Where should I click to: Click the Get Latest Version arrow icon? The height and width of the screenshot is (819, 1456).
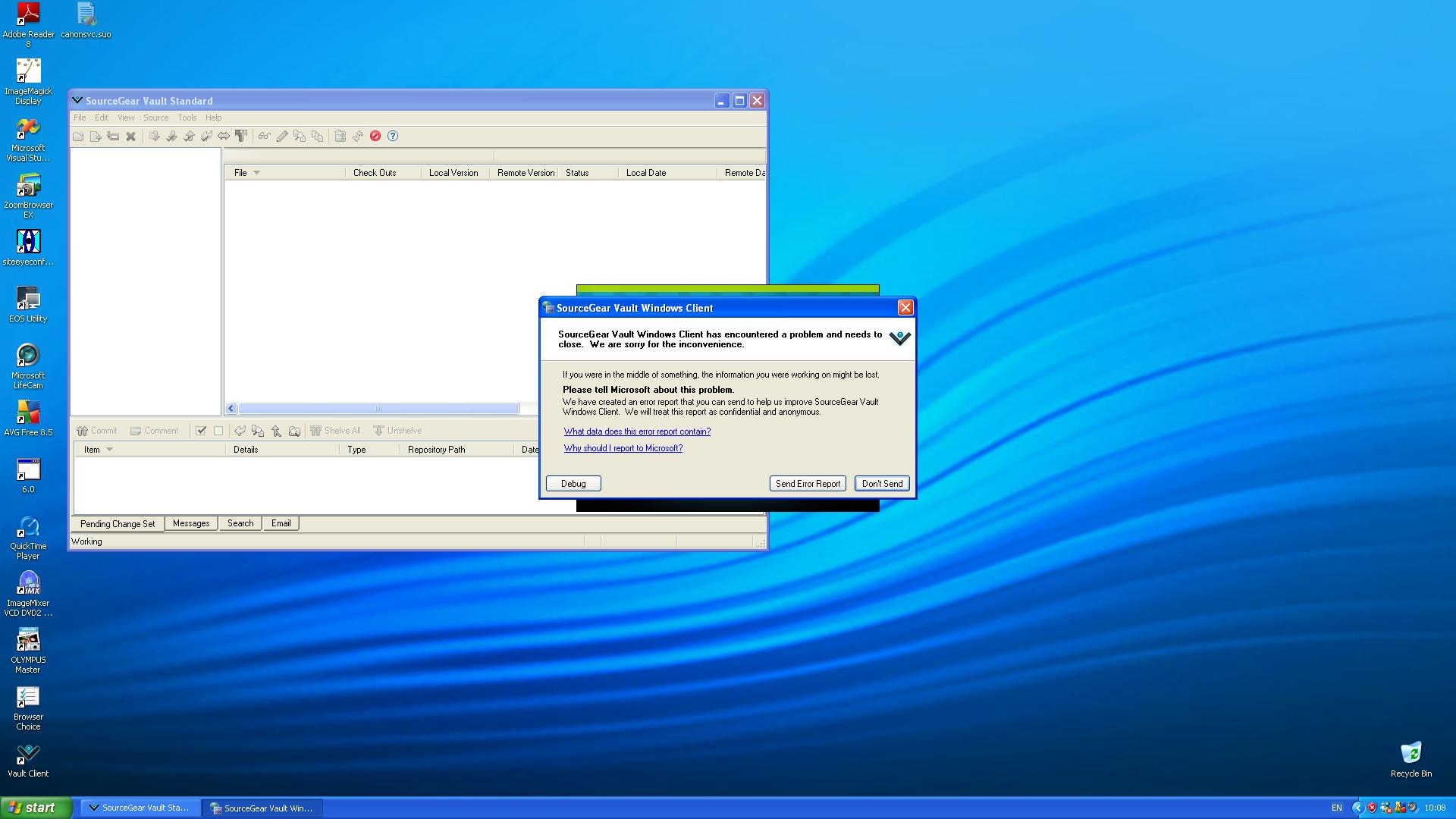tap(154, 136)
